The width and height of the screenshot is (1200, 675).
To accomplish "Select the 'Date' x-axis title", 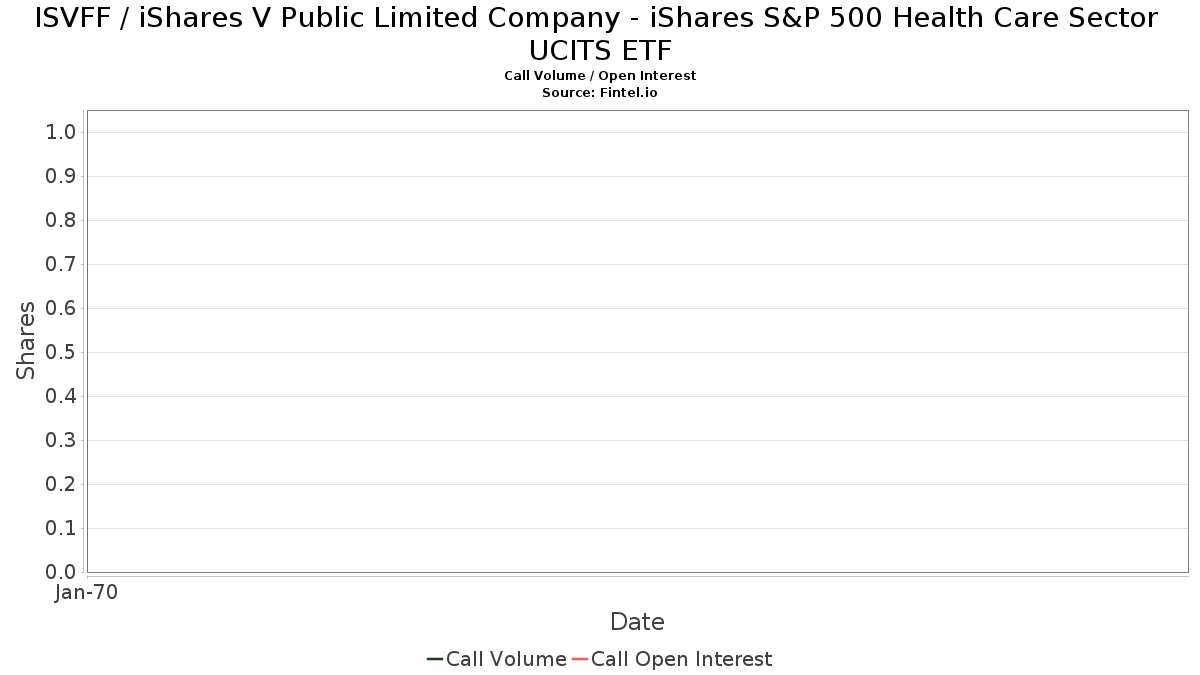I will point(637,622).
